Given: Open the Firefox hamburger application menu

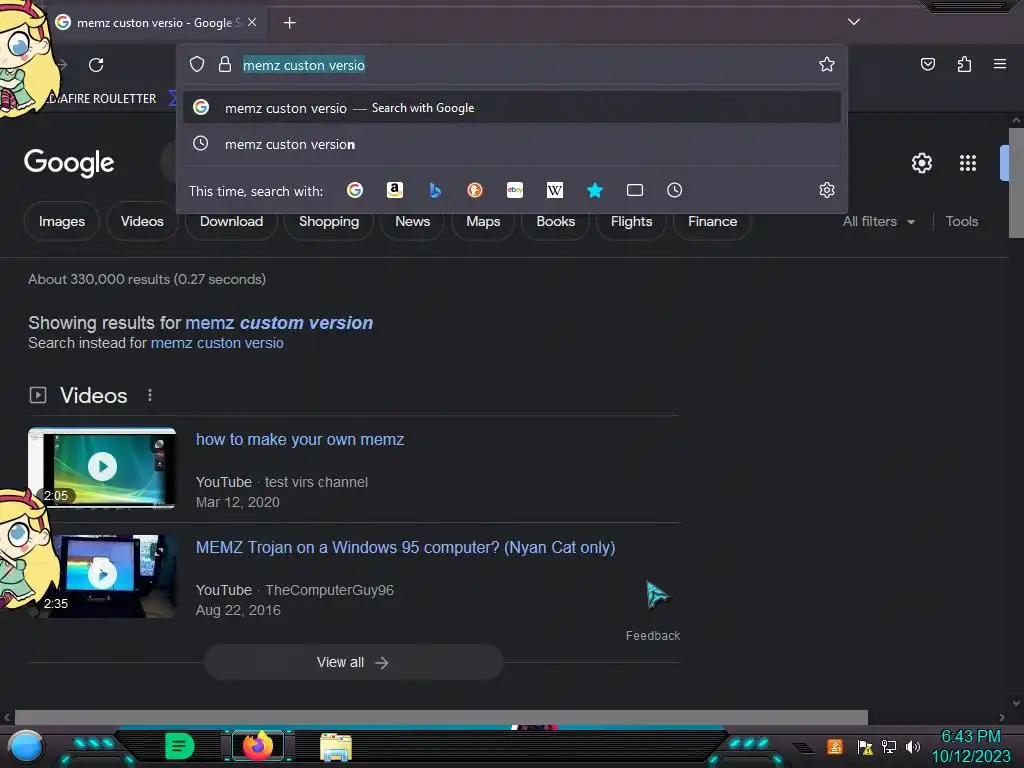Looking at the screenshot, I should (x=1000, y=64).
